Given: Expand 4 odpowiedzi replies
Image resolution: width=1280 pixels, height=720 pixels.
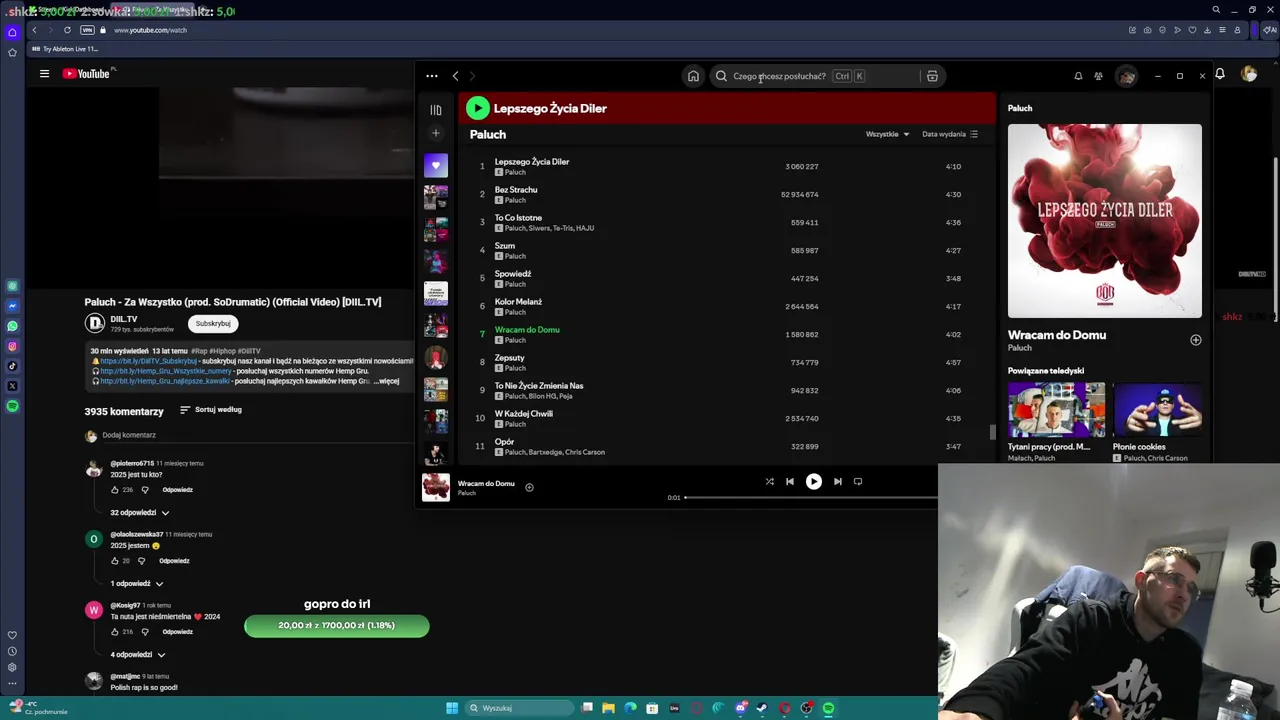Looking at the screenshot, I should pyautogui.click(x=138, y=654).
